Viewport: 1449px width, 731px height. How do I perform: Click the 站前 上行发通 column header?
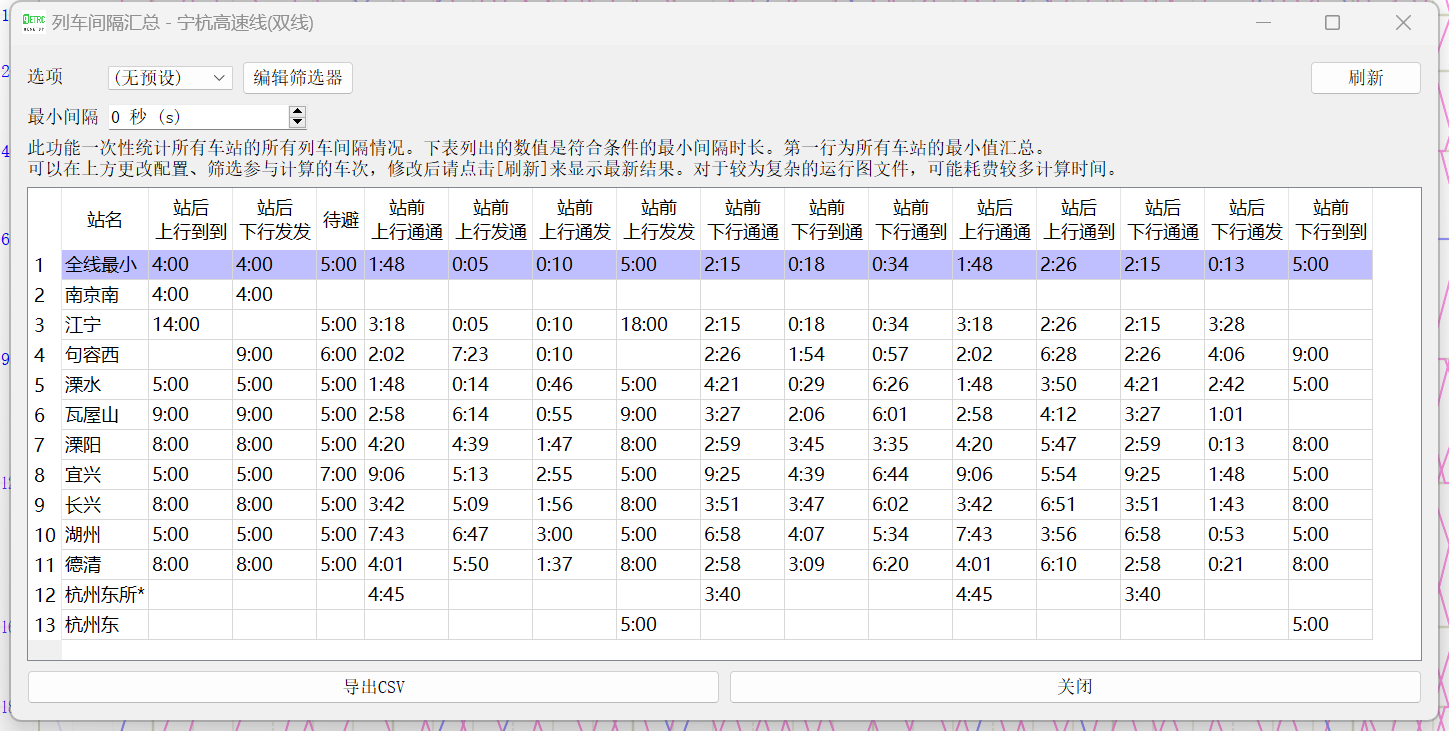click(491, 220)
